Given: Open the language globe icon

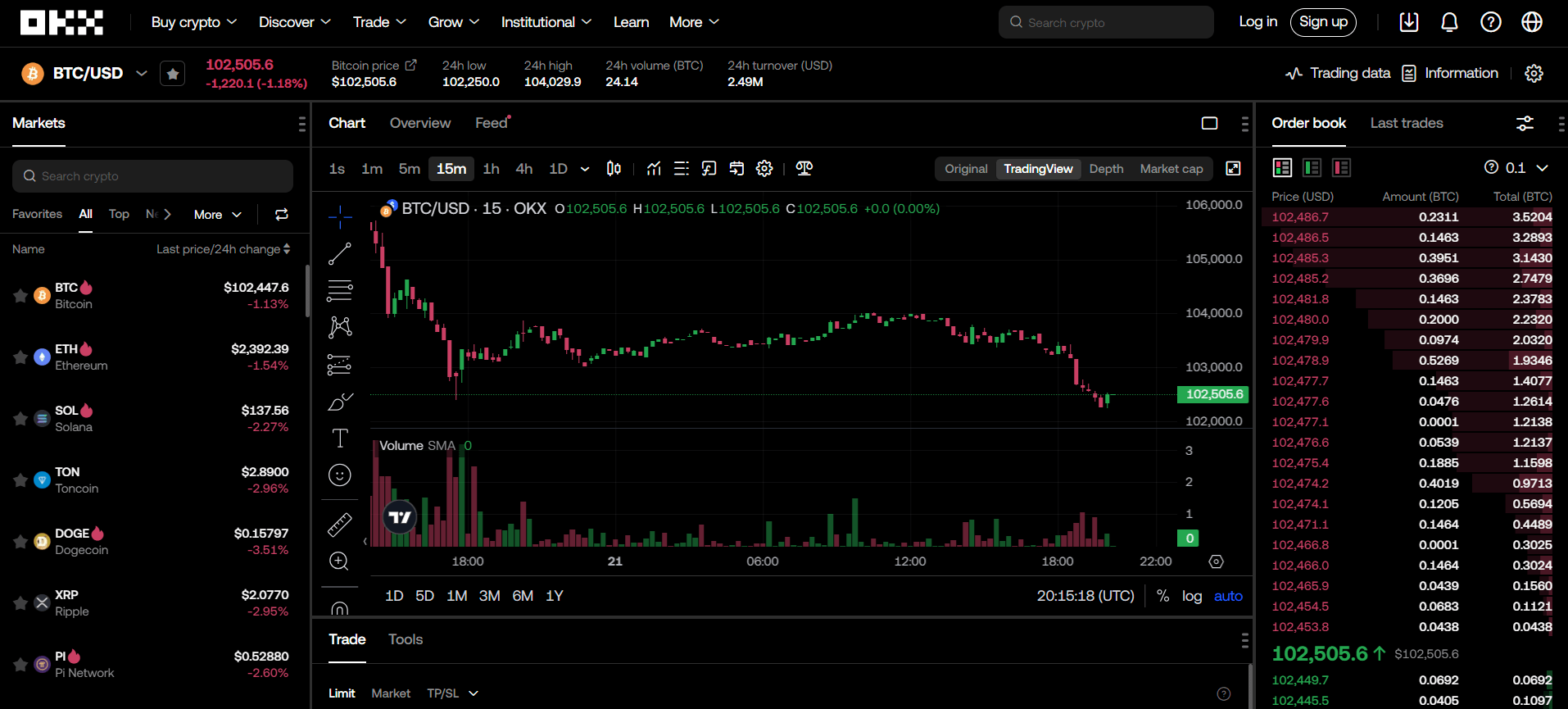Looking at the screenshot, I should coord(1532,22).
